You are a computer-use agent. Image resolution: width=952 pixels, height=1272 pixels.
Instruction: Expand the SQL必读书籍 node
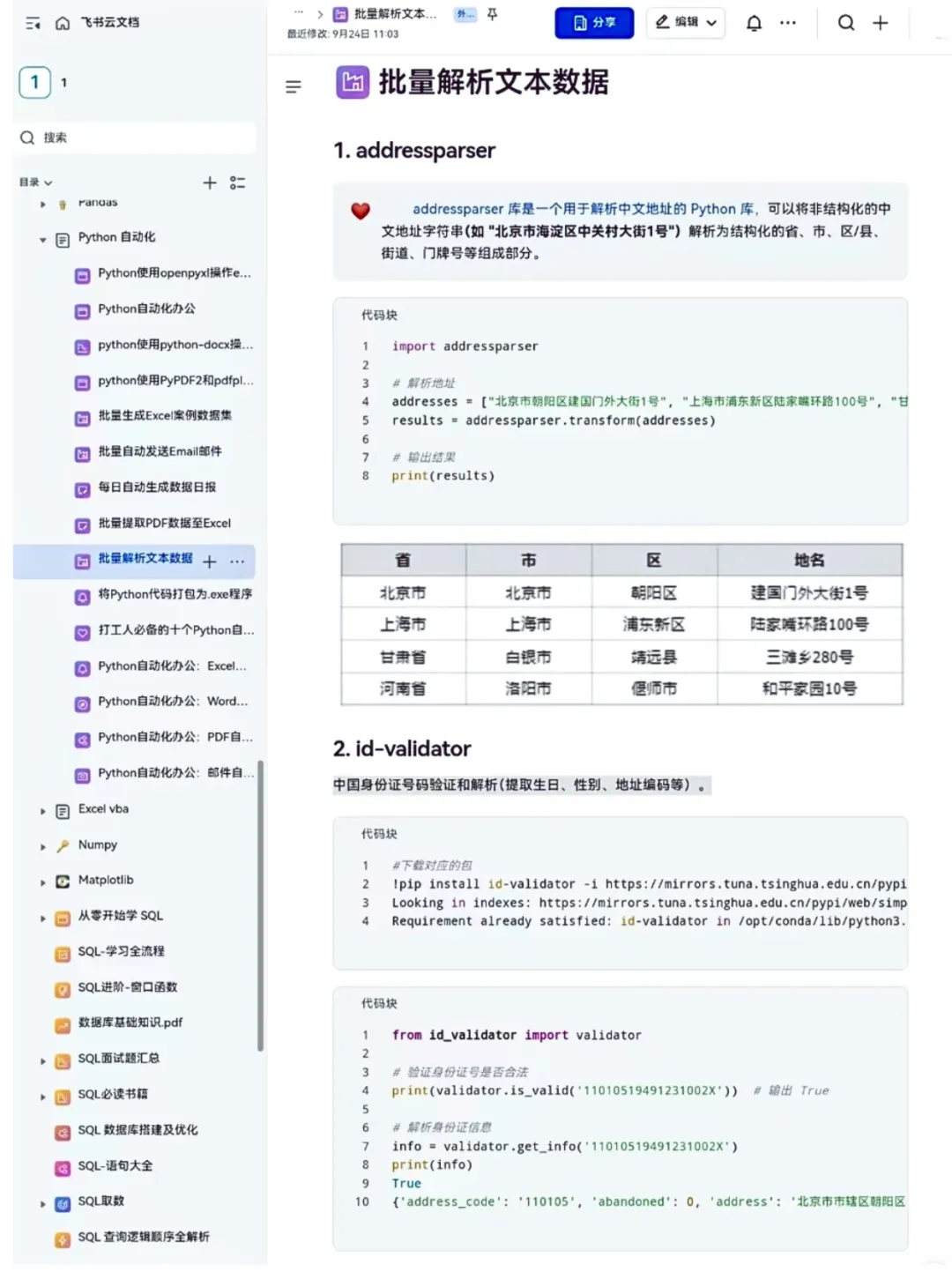[x=42, y=1097]
